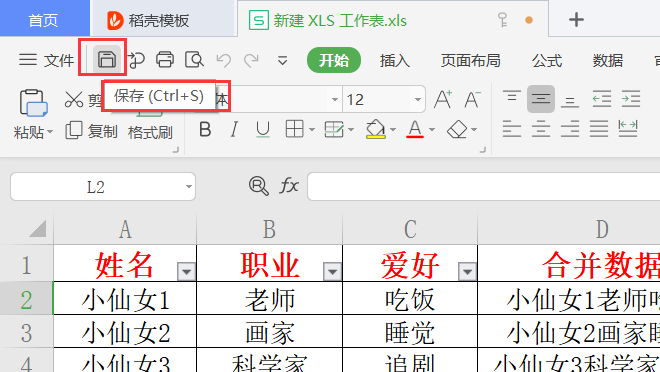Click the Justify alignment icon

pyautogui.click(x=599, y=129)
